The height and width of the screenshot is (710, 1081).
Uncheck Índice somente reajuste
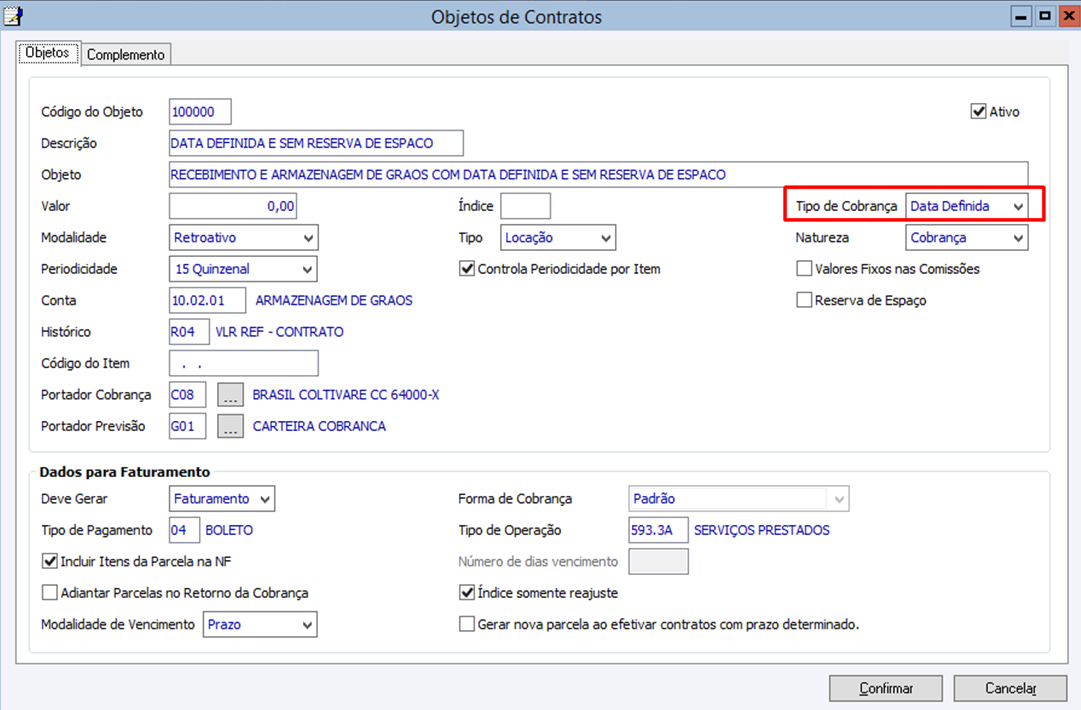(467, 593)
